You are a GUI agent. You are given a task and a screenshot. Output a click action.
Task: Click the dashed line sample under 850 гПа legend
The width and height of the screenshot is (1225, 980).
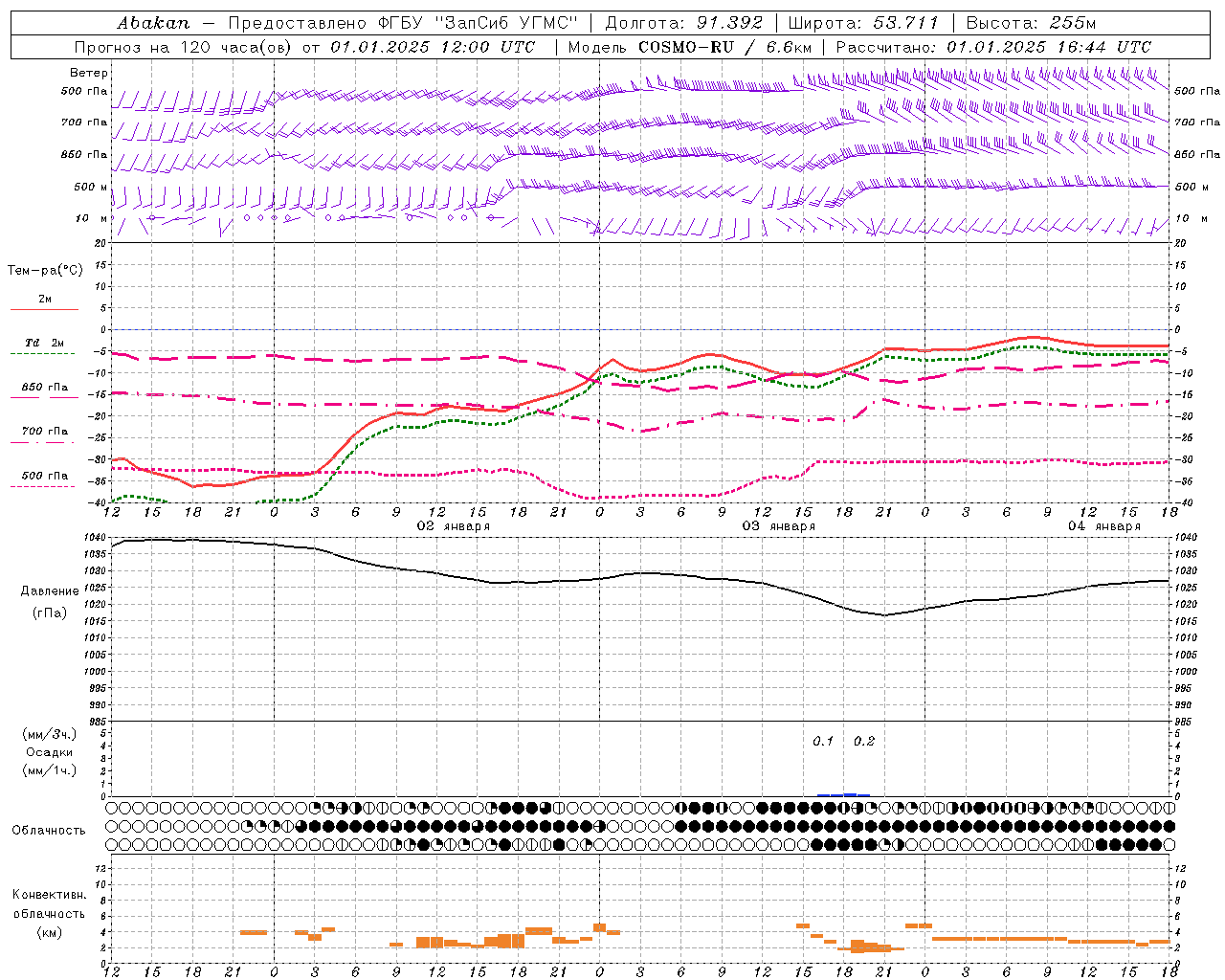tap(42, 398)
